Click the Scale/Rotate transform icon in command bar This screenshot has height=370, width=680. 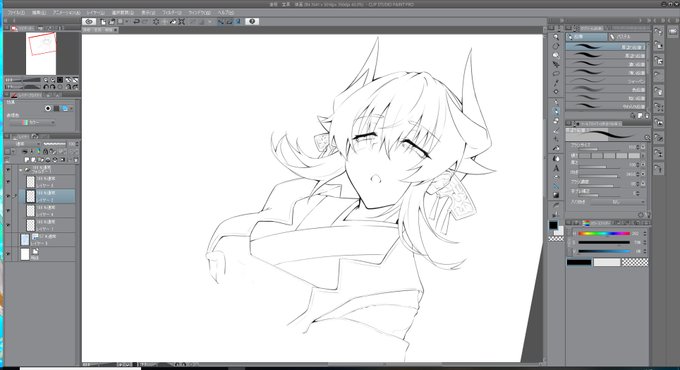click(x=181, y=21)
